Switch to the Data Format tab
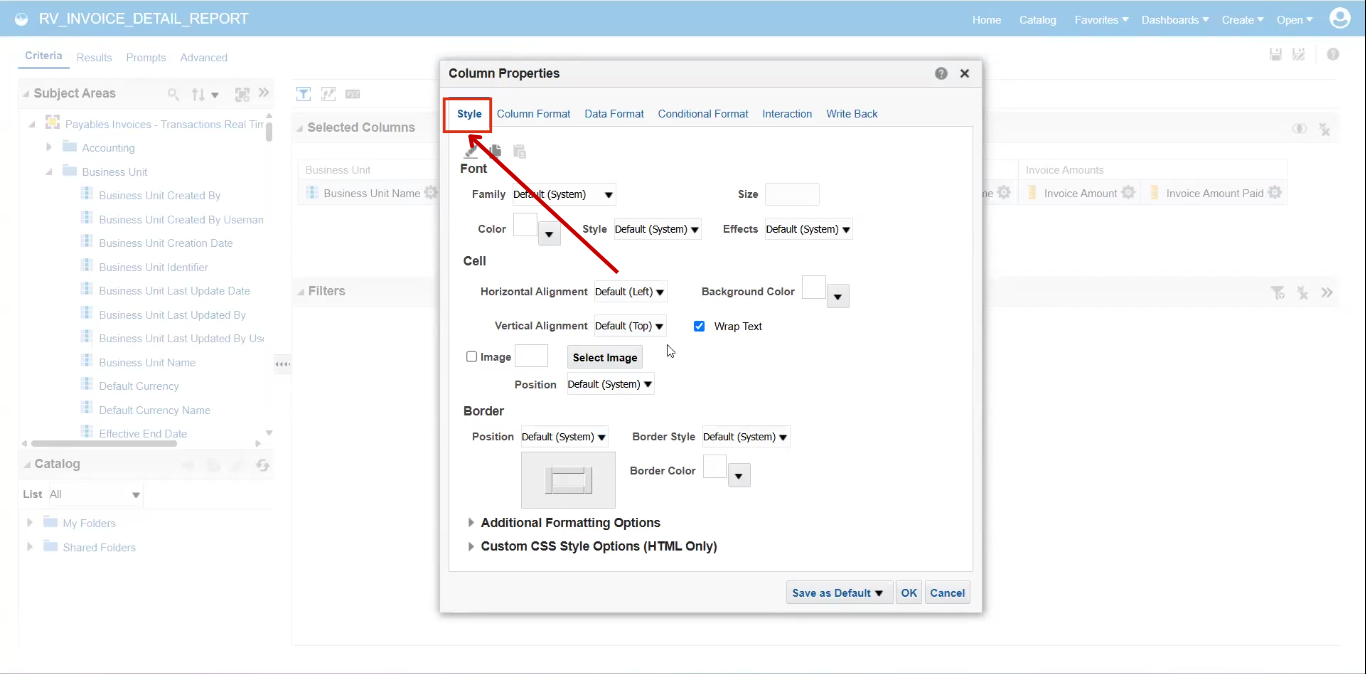Screen dimensions: 1366x674 click(x=613, y=113)
